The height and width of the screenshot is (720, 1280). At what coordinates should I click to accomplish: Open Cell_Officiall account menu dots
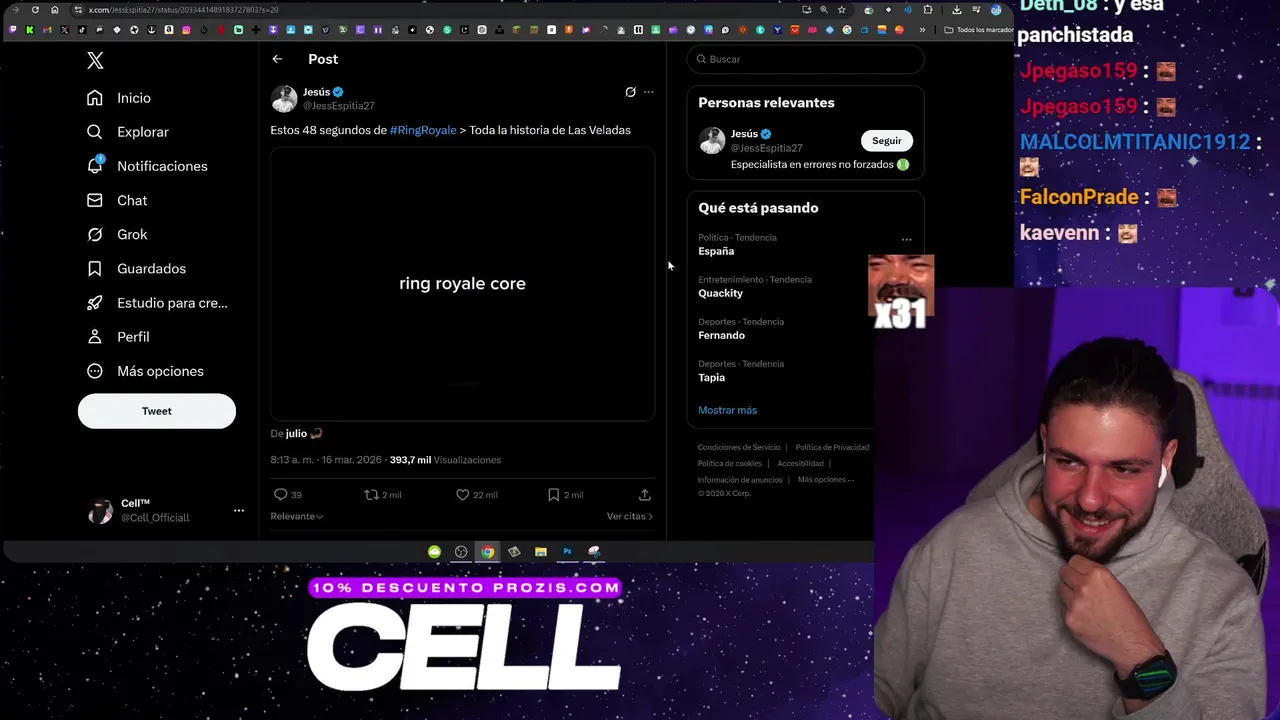pos(239,510)
